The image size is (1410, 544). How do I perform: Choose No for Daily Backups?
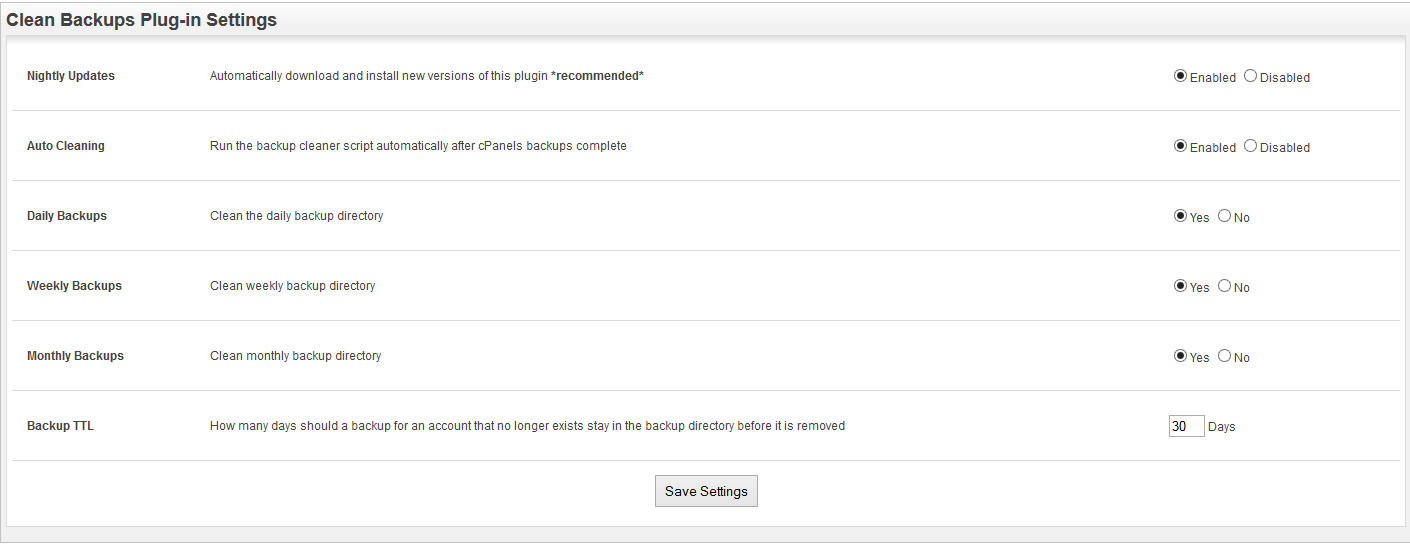(x=1224, y=216)
